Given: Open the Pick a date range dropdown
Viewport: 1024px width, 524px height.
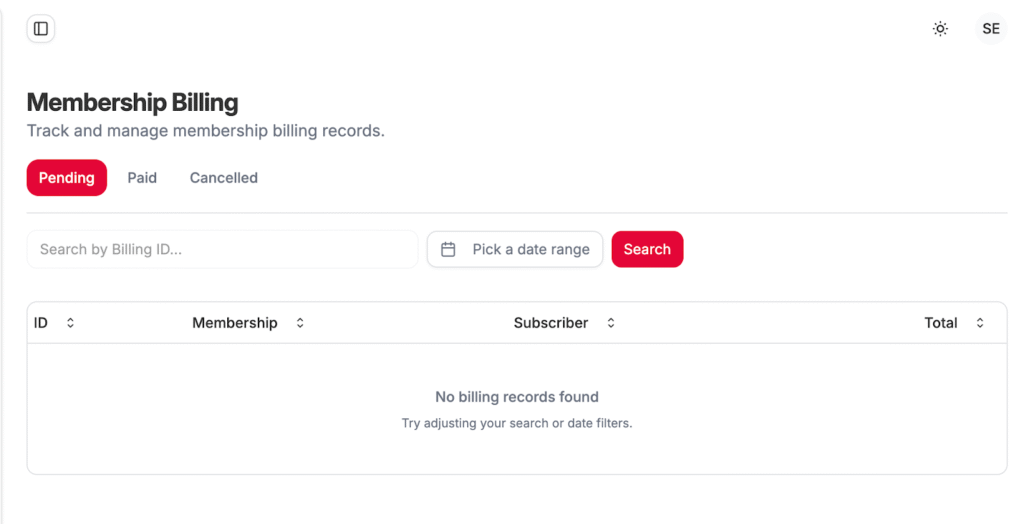Looking at the screenshot, I should [x=530, y=249].
